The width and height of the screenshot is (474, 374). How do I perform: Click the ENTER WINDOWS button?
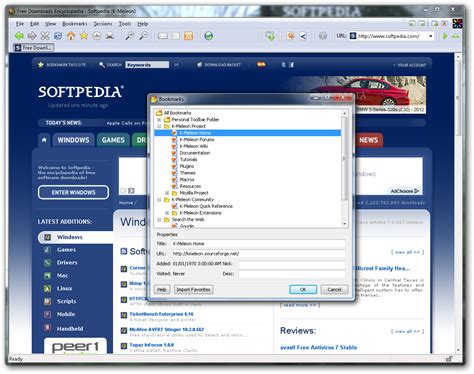[73, 192]
